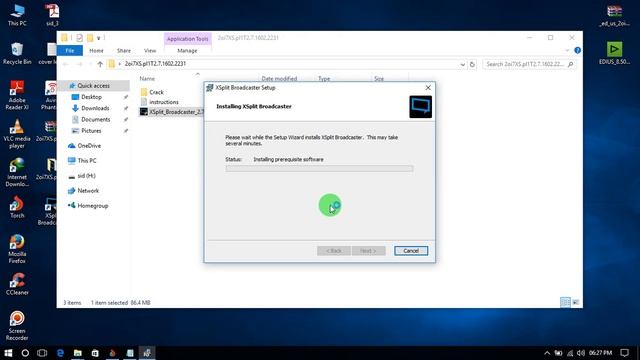640x360 pixels.
Task: Open the Share ribbon tab
Action: click(124, 51)
